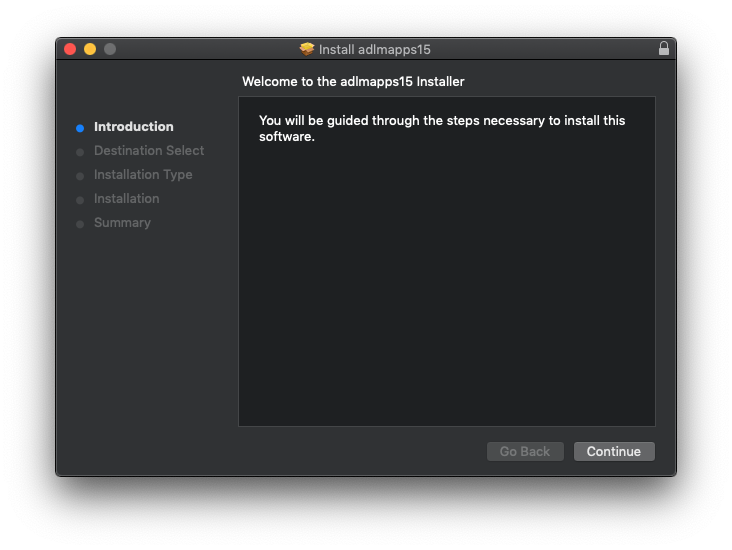Click the "Install adlmapps15" window title
This screenshot has height=550, width=732.
[374, 49]
